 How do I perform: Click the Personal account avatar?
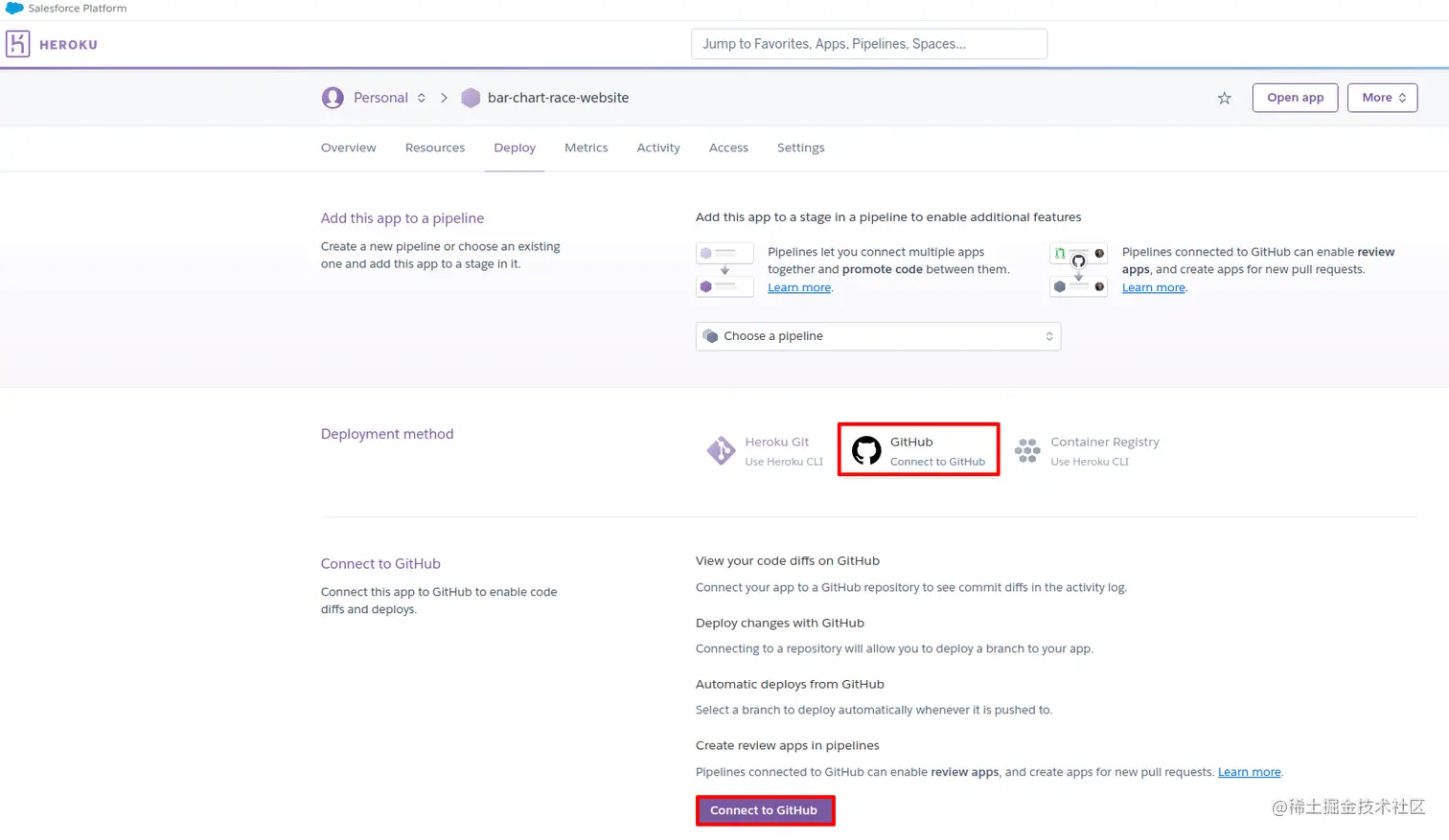pyautogui.click(x=333, y=97)
